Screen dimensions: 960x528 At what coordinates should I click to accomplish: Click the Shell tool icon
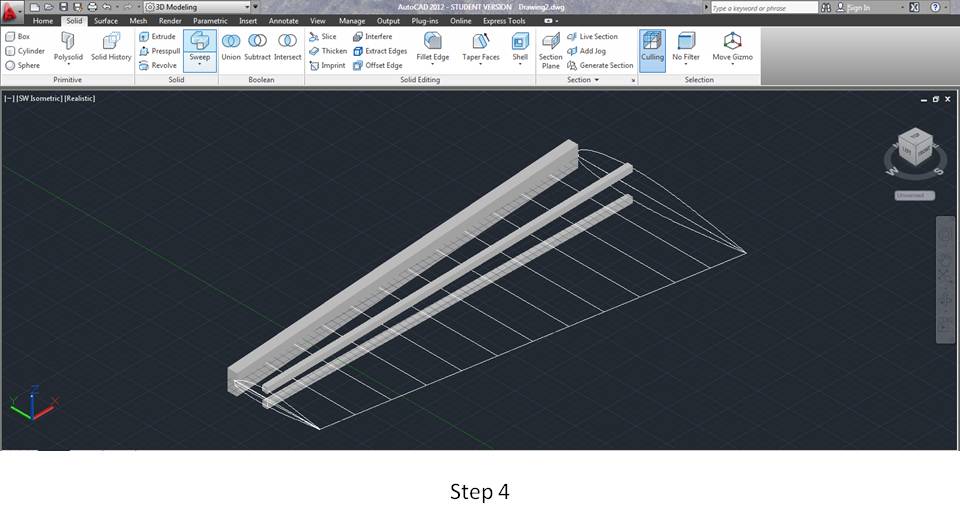[520, 42]
